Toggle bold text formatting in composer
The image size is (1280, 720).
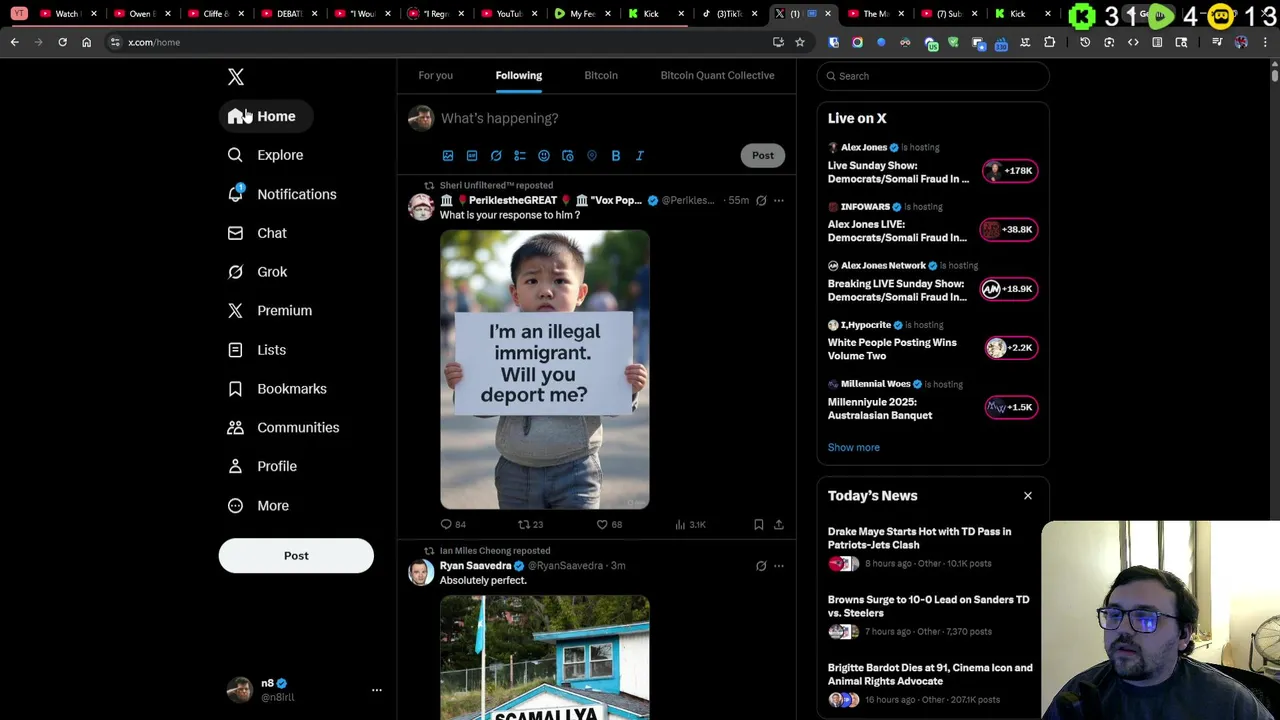(616, 156)
